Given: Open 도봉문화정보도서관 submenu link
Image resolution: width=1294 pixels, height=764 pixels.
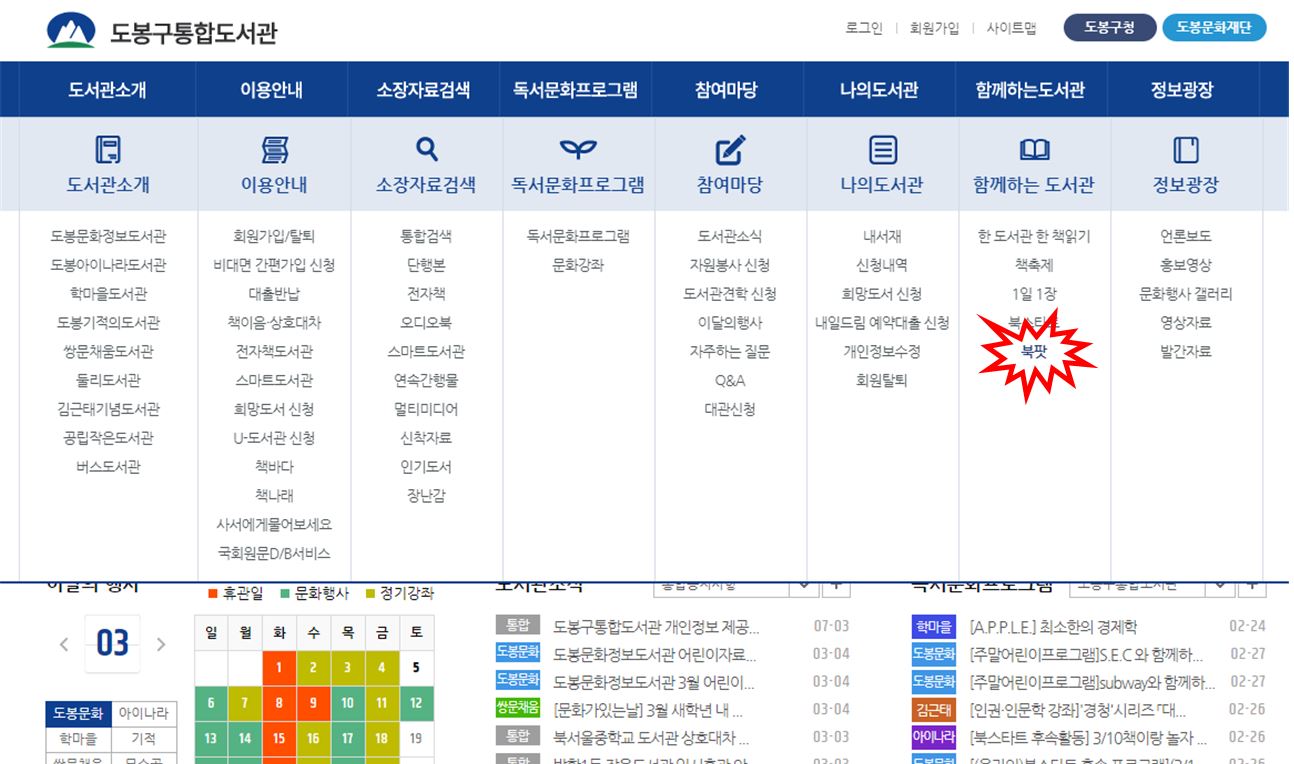Looking at the screenshot, I should point(108,237).
